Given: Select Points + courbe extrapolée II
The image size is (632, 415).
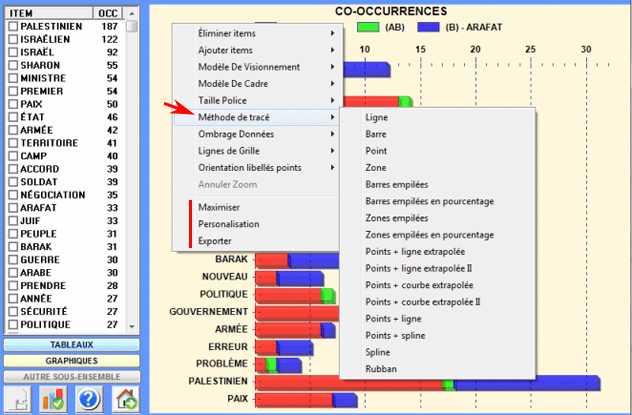Looking at the screenshot, I should [x=438, y=302].
